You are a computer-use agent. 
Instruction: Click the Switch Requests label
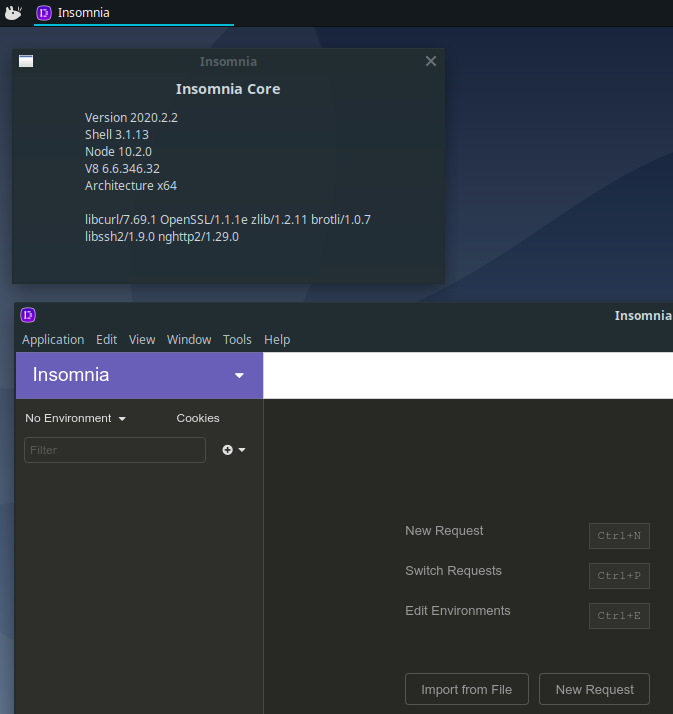coord(453,571)
